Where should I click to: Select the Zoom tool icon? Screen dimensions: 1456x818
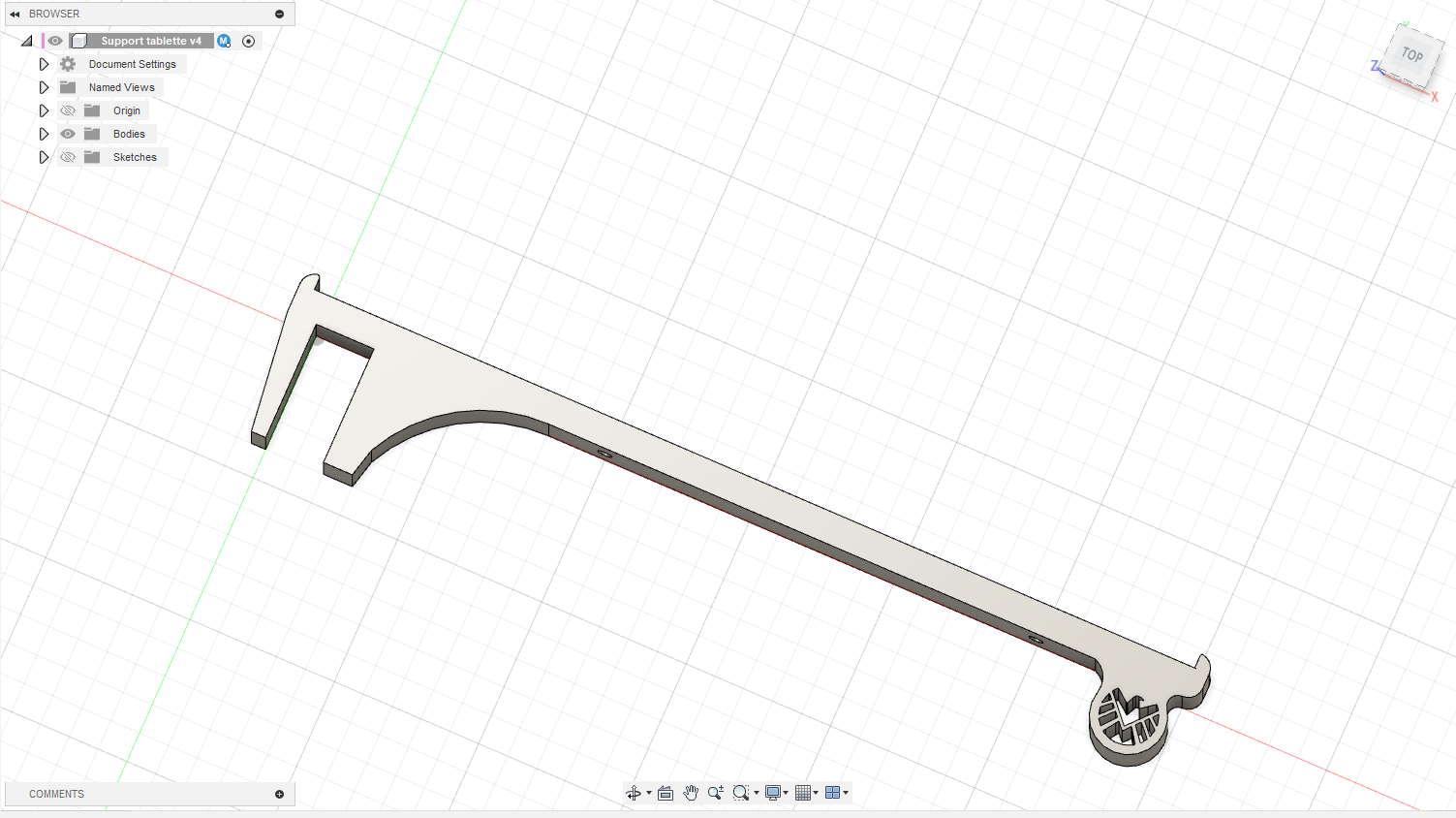pos(716,793)
